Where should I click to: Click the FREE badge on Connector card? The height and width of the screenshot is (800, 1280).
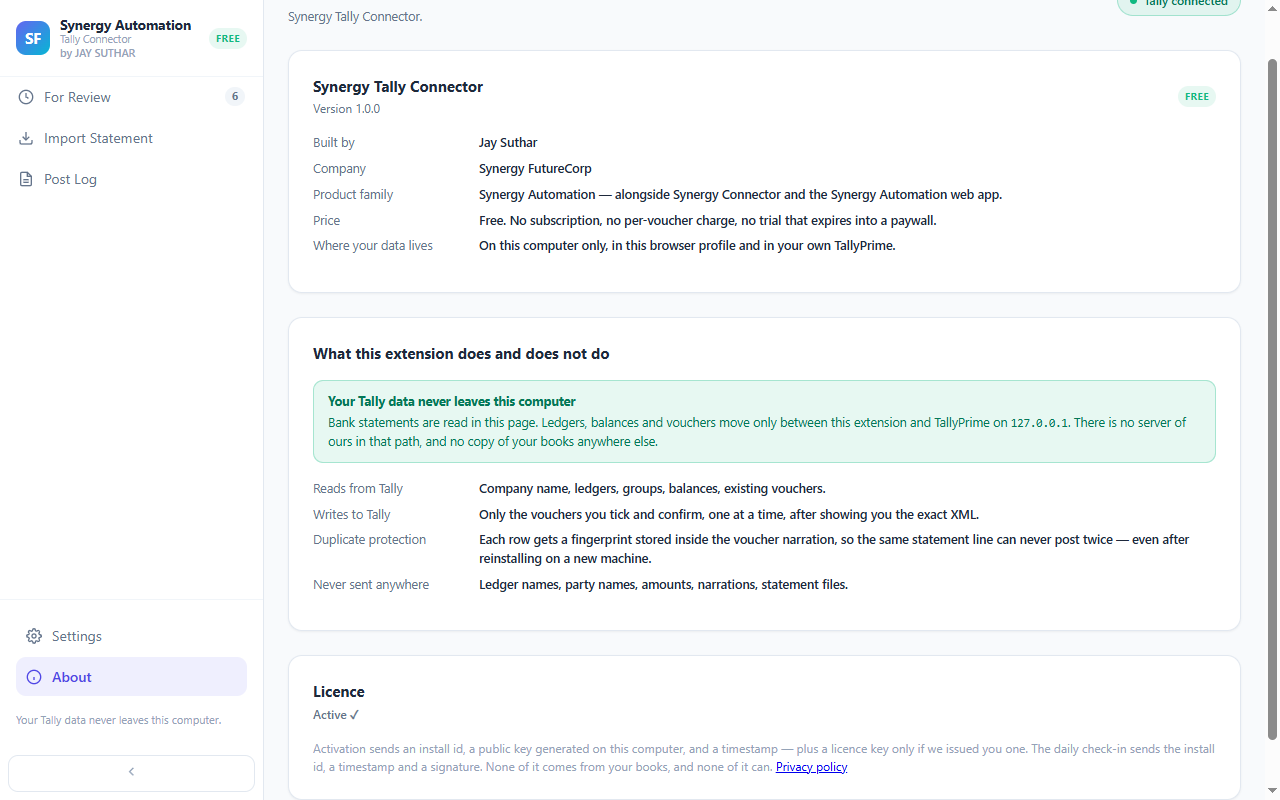click(x=1197, y=97)
